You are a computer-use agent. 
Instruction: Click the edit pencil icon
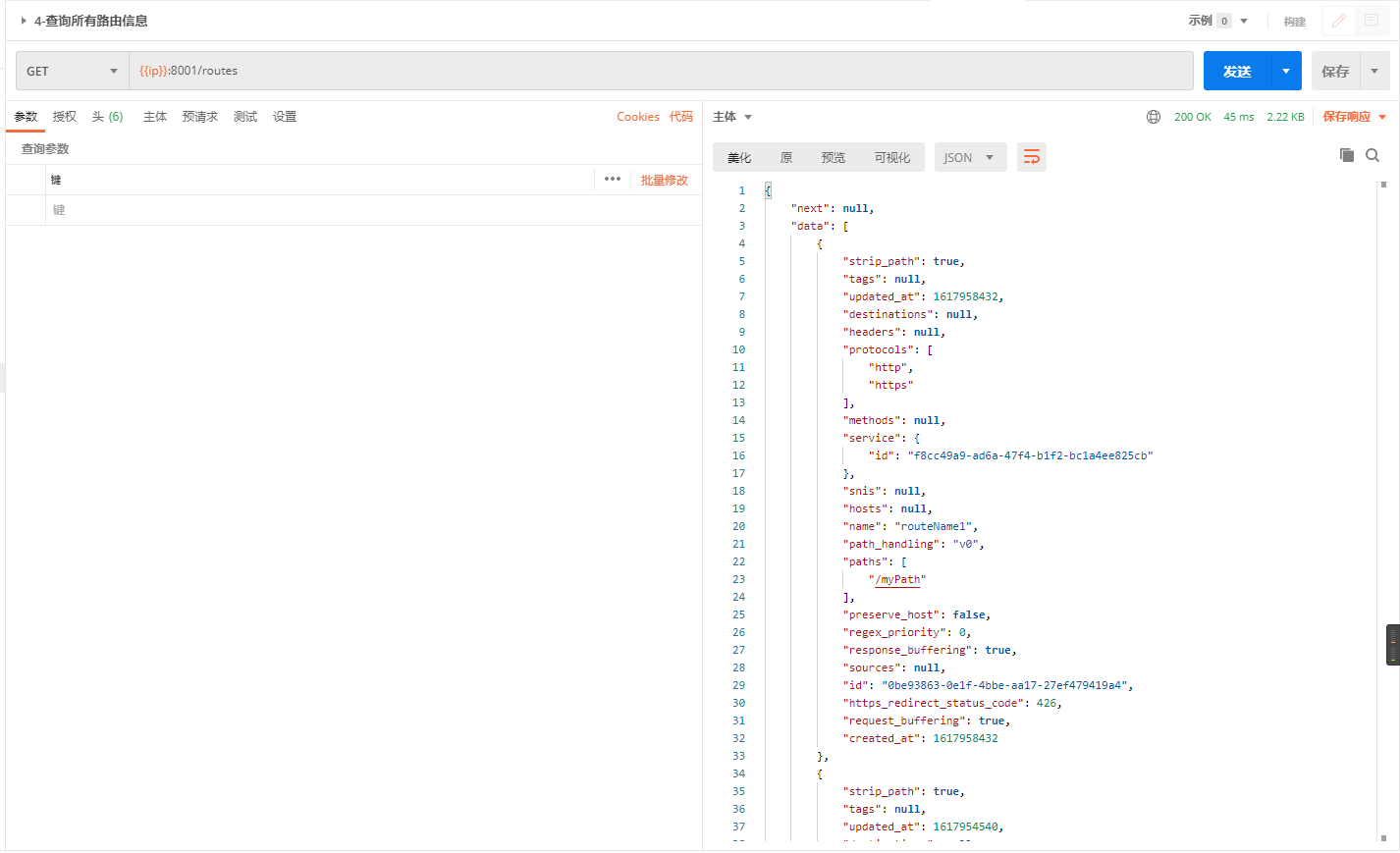[x=1338, y=21]
